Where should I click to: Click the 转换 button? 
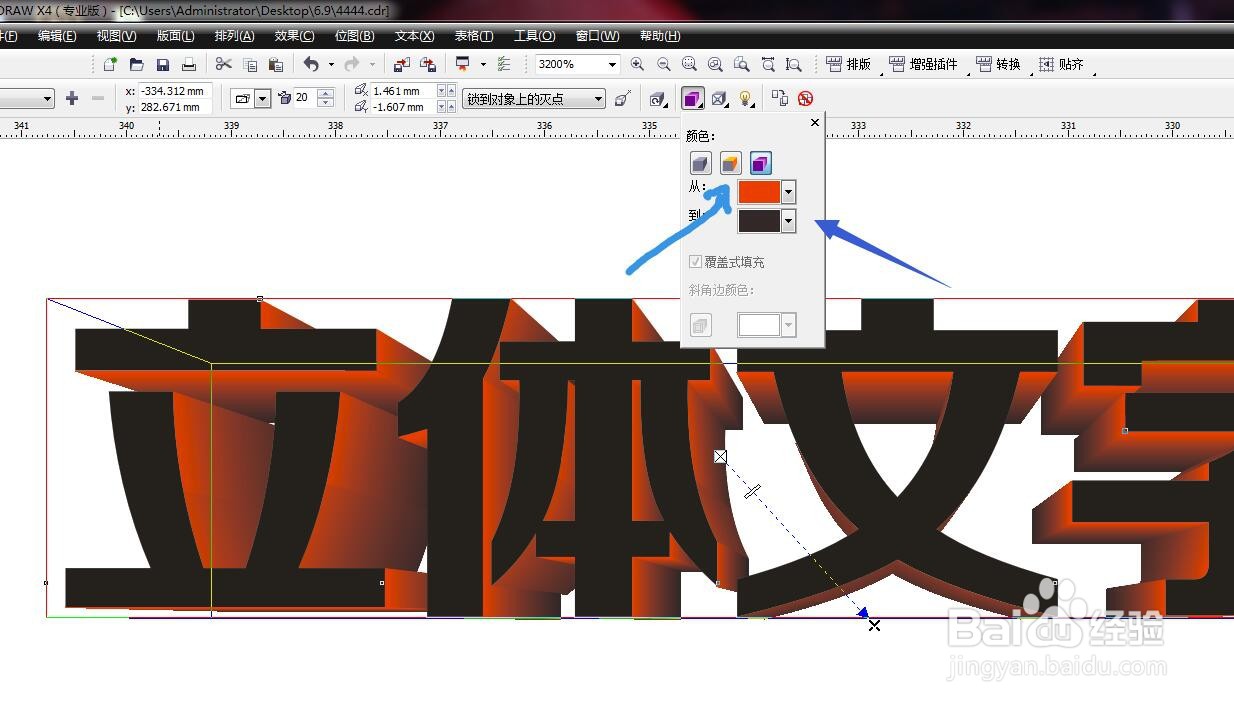point(998,64)
